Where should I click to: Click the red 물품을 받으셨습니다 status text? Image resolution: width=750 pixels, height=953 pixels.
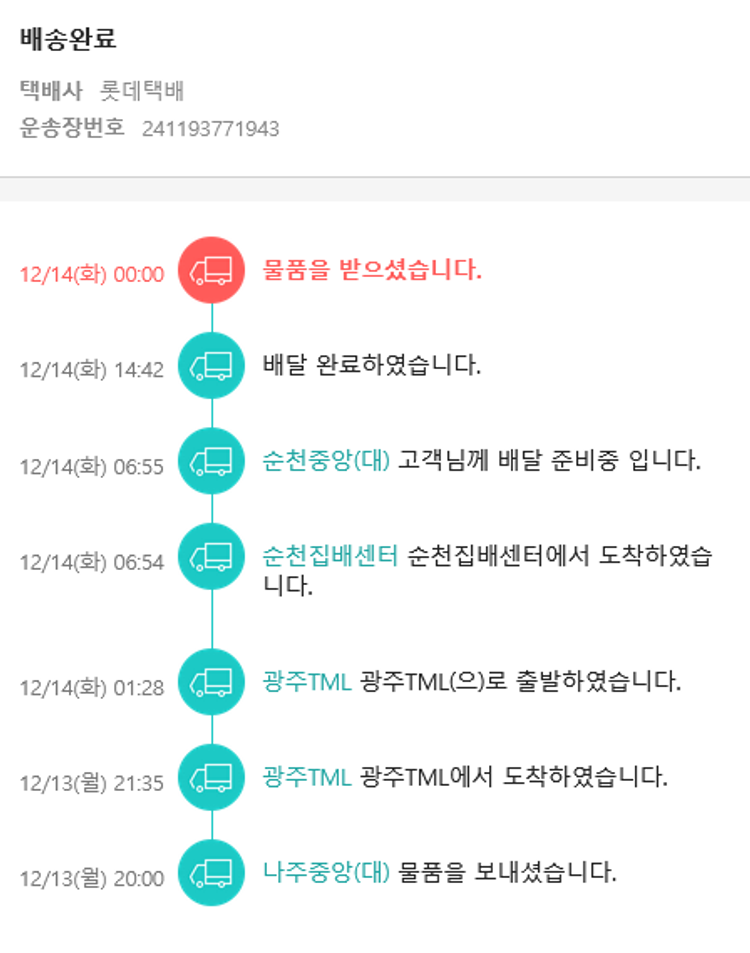pos(372,270)
